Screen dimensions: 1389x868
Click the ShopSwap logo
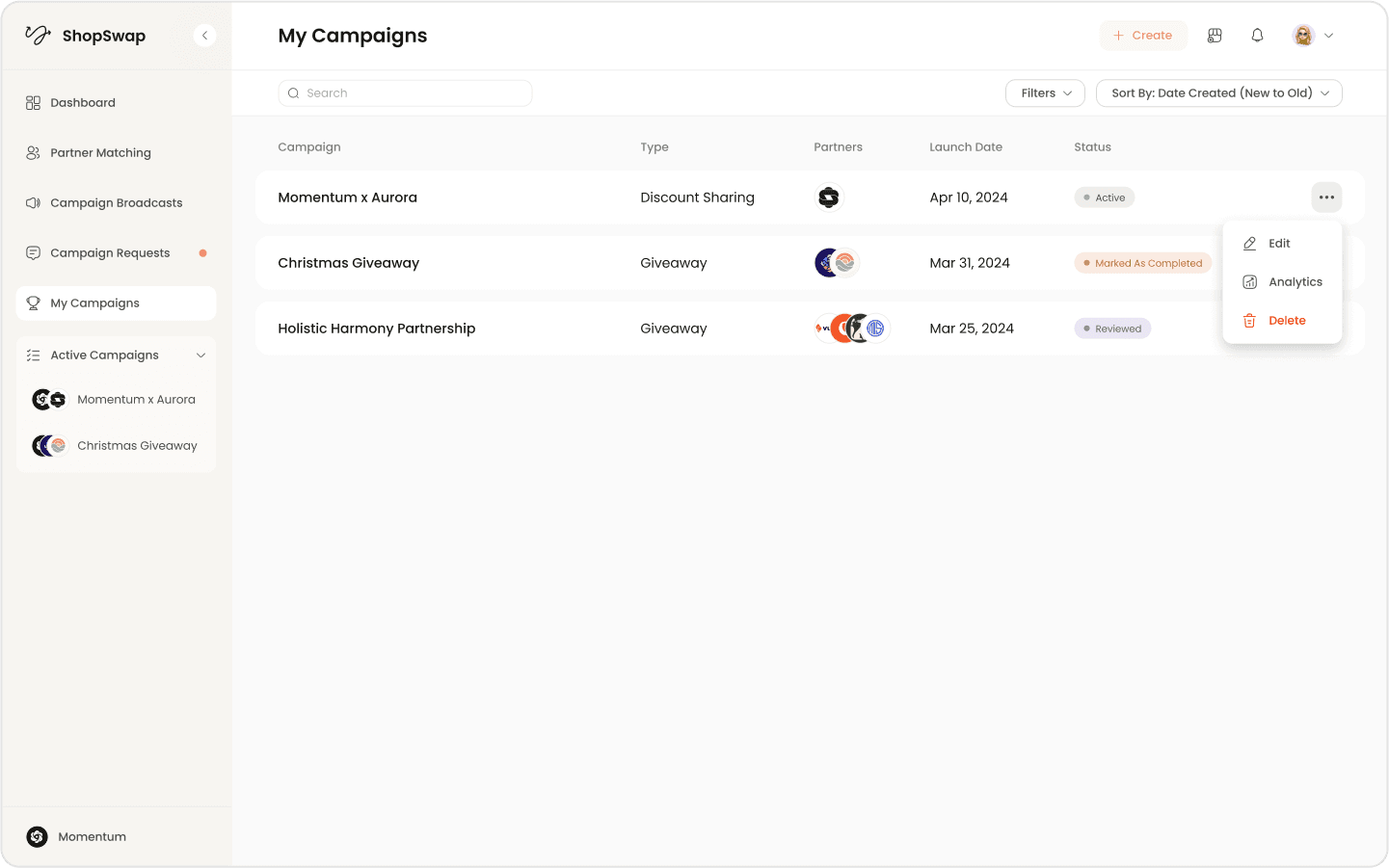[85, 35]
